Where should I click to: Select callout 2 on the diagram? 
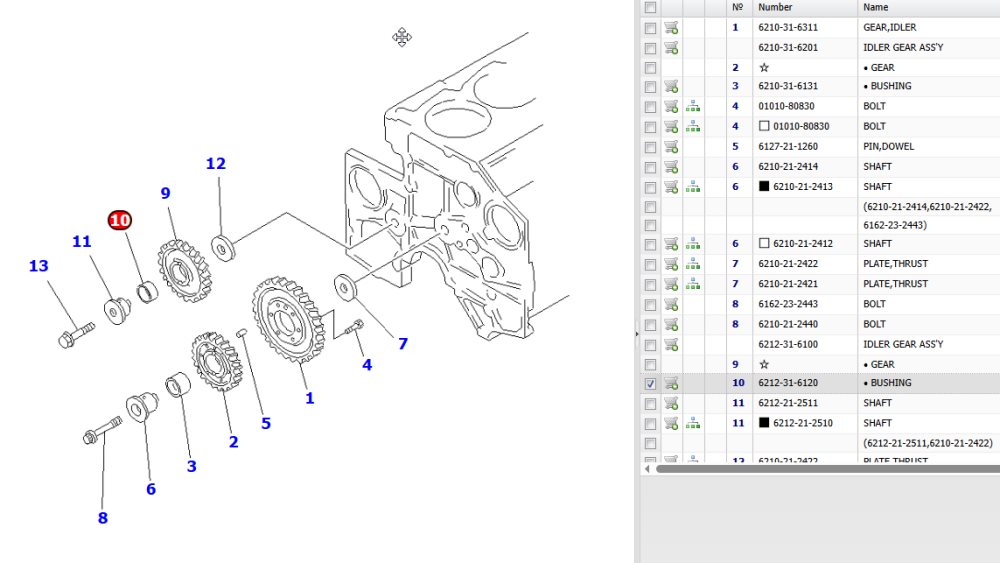tap(233, 442)
